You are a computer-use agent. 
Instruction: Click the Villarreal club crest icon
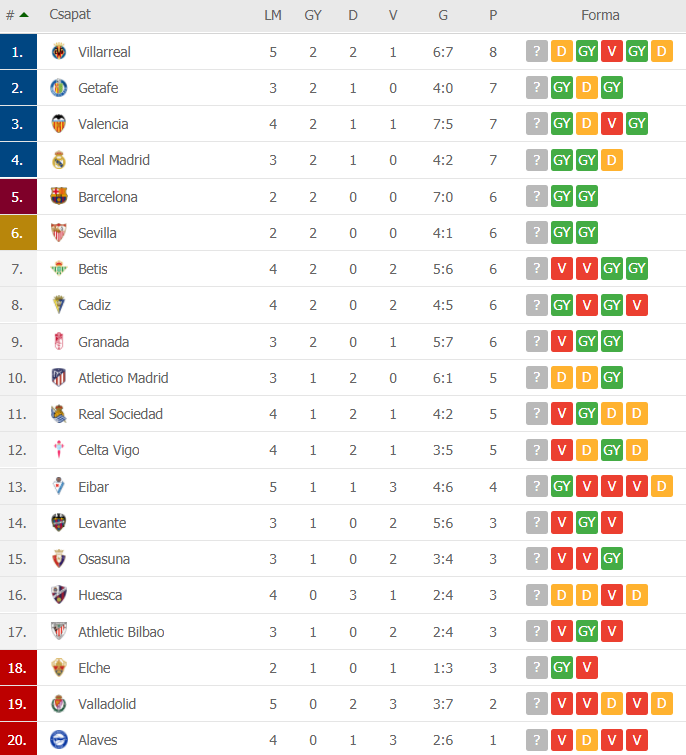coord(59,52)
